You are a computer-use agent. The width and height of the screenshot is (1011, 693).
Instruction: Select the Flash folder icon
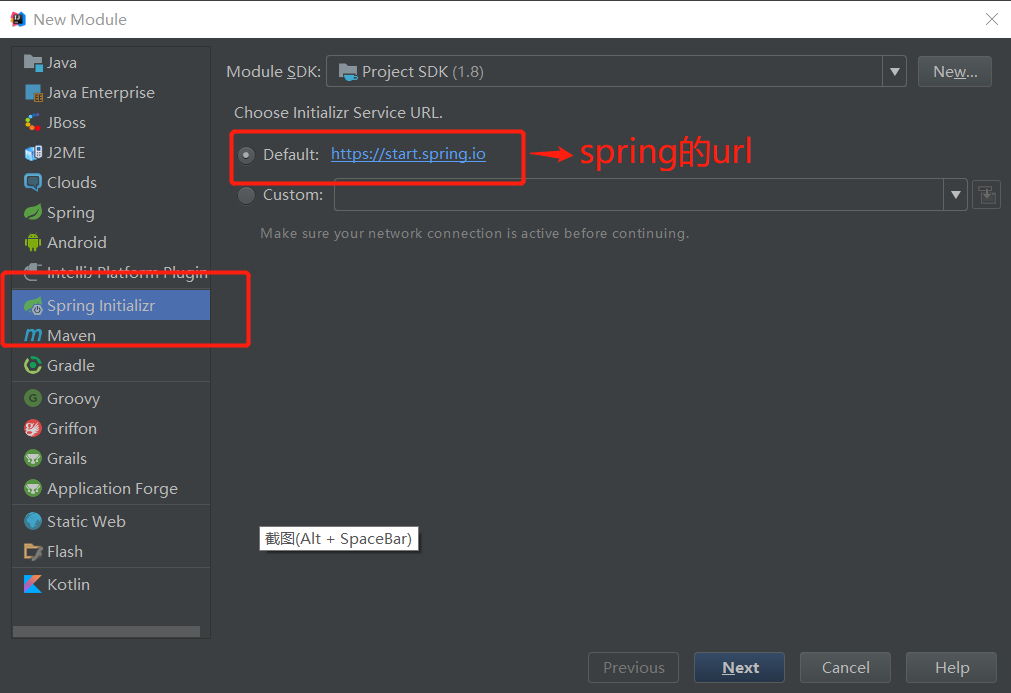pos(33,552)
